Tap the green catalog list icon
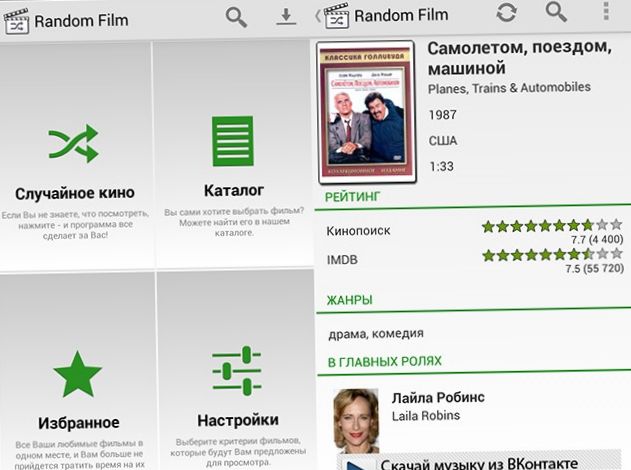 tap(233, 141)
